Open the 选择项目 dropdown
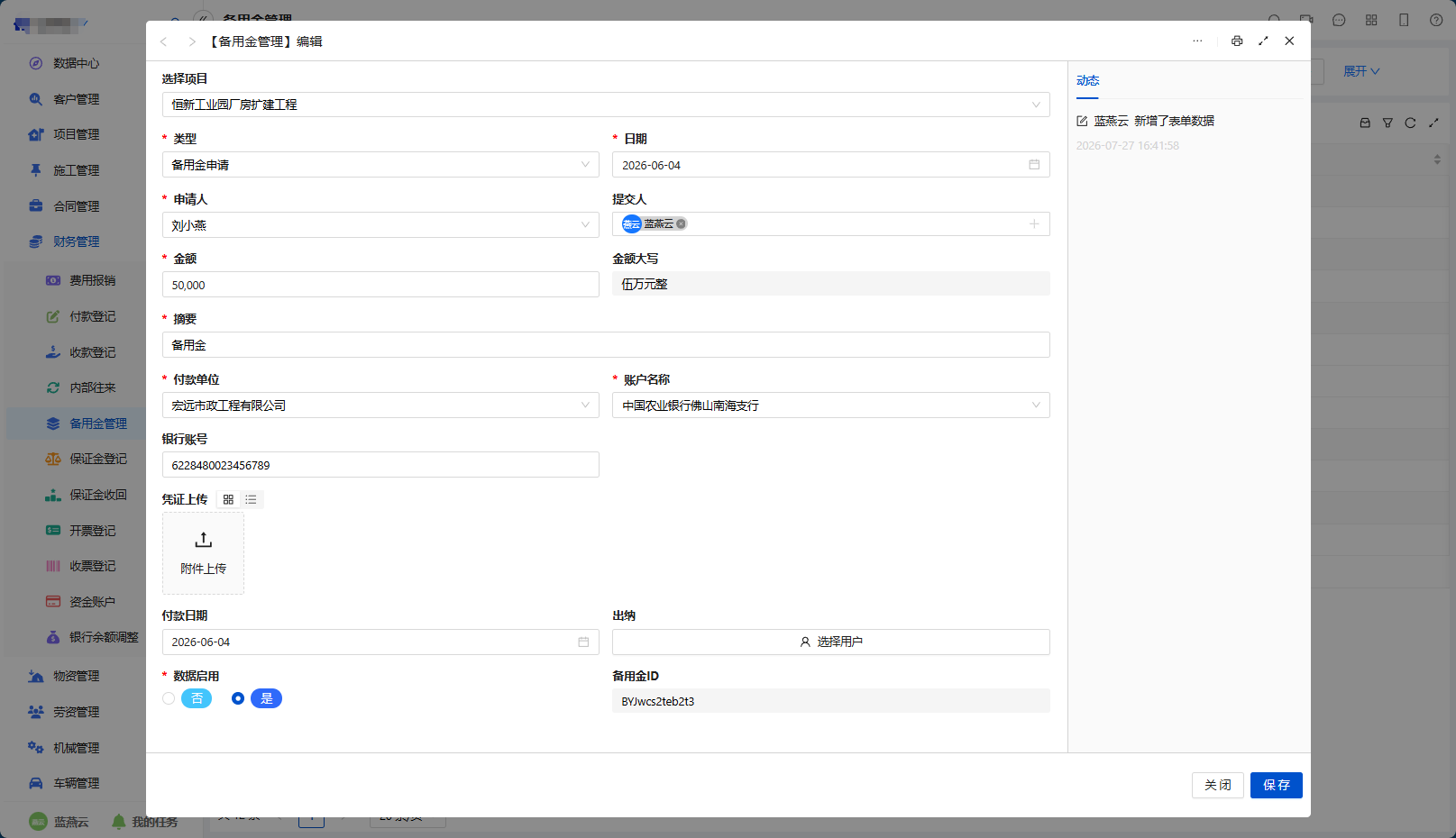 point(606,105)
